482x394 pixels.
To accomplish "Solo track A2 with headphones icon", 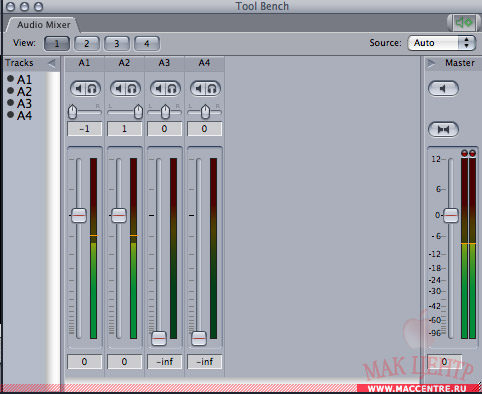I will [x=133, y=89].
